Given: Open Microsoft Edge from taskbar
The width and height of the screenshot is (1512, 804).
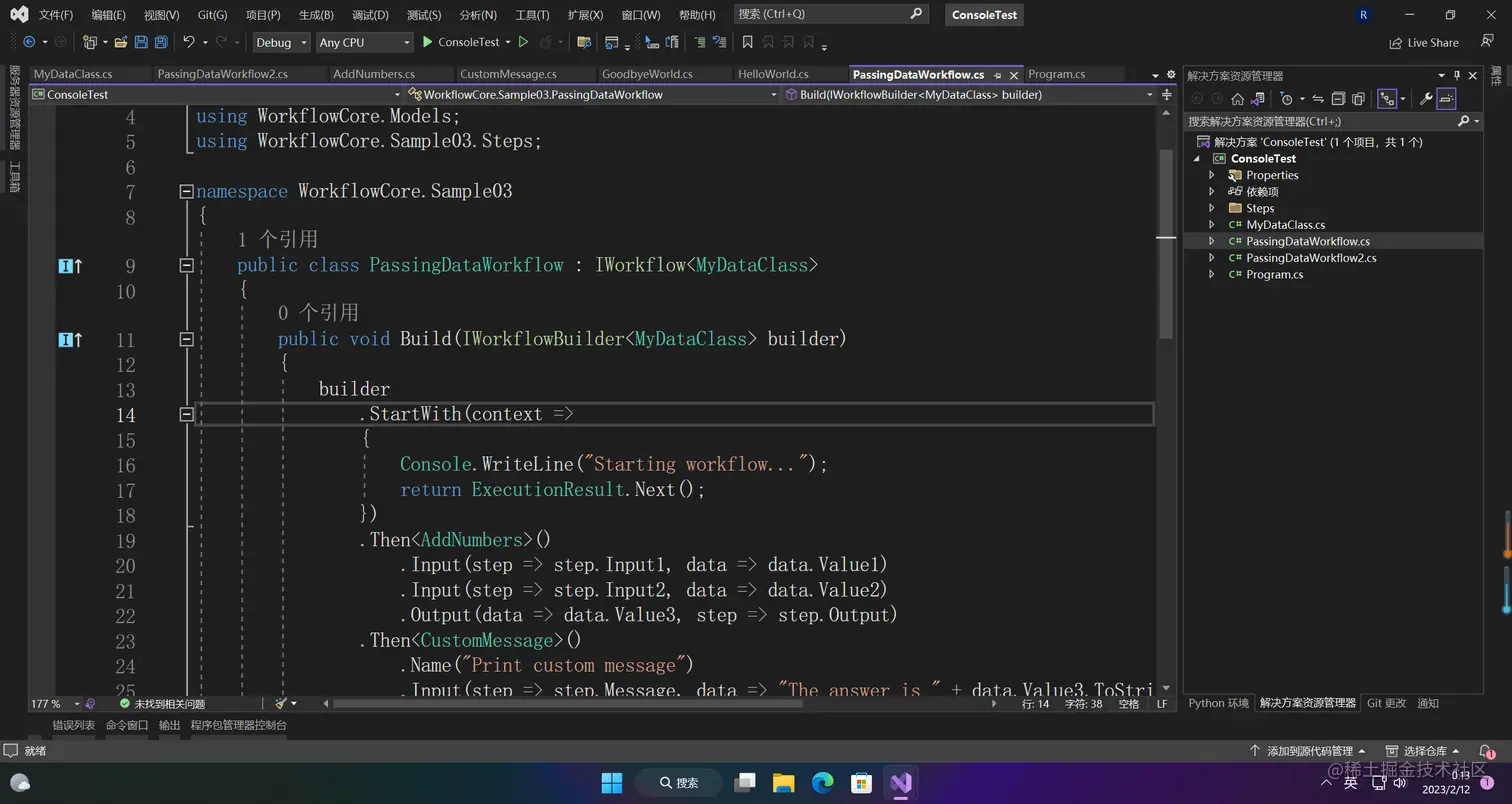Looking at the screenshot, I should (x=822, y=782).
